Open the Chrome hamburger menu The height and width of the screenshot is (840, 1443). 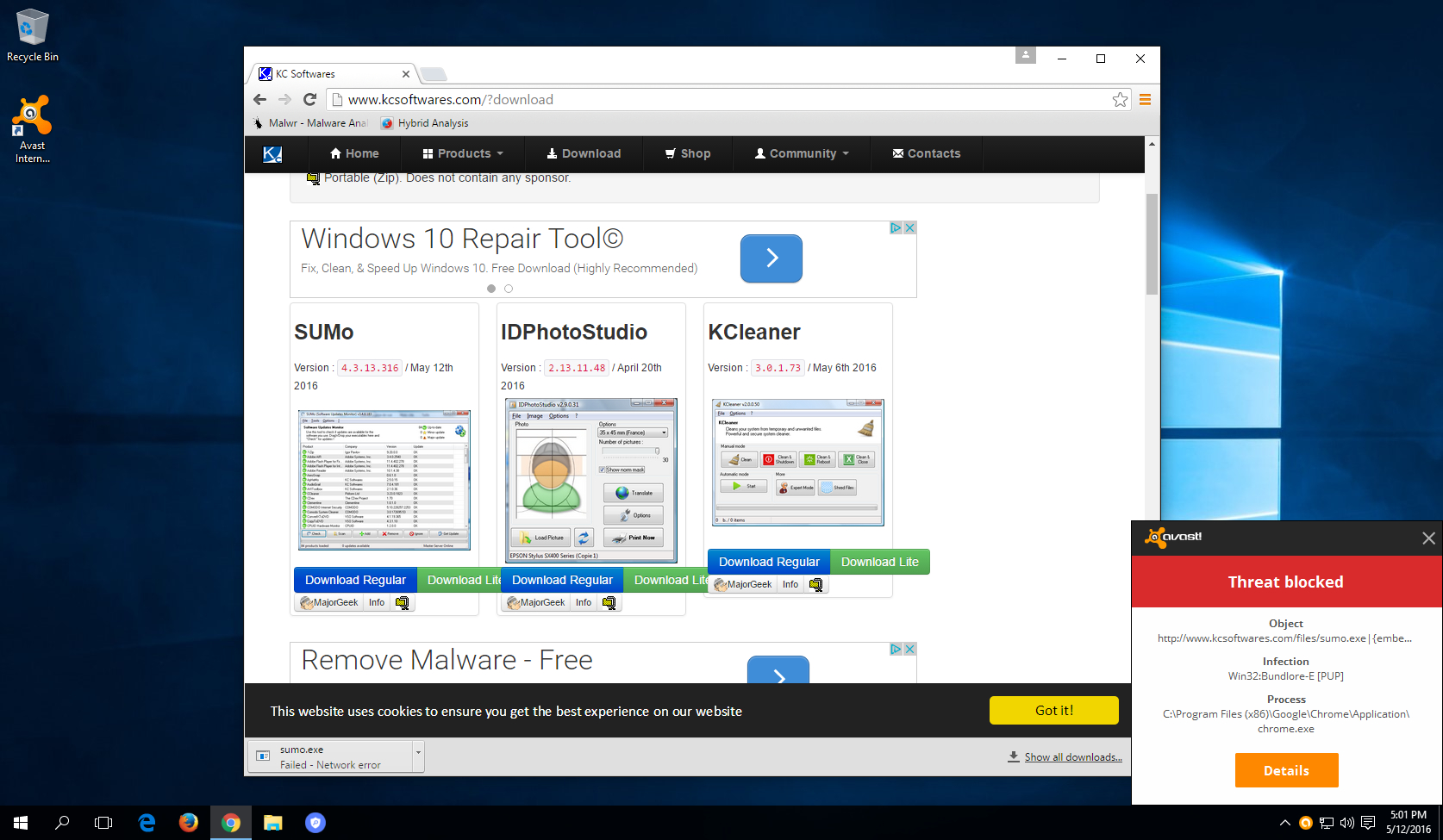coord(1145,99)
